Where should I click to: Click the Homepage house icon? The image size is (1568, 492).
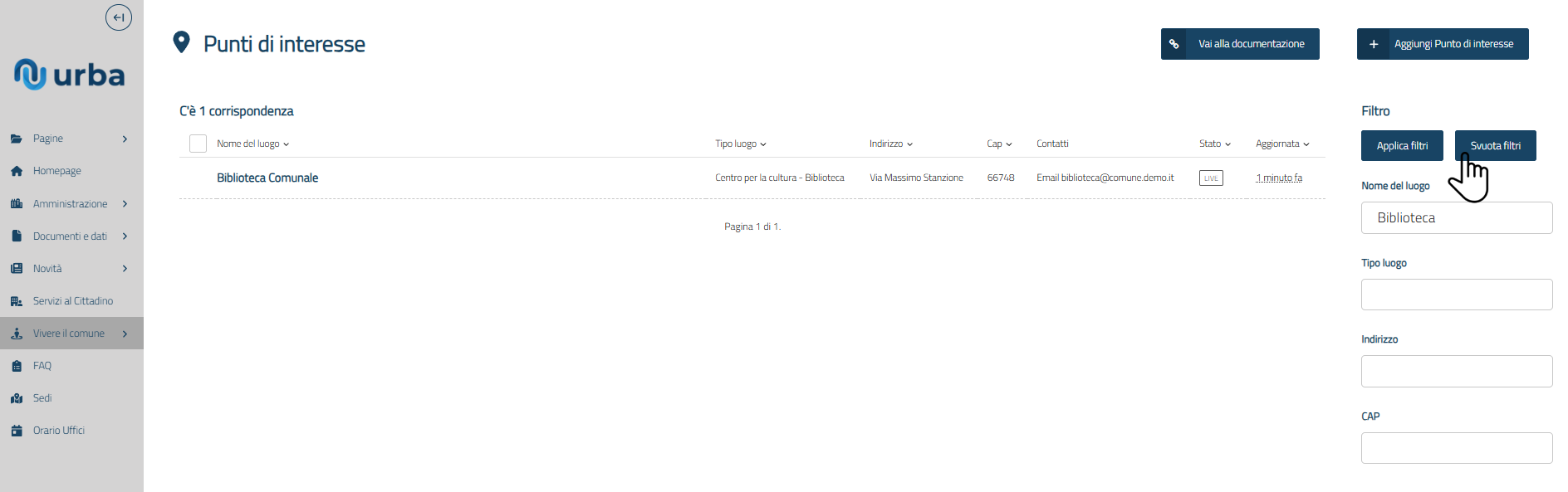pyautogui.click(x=17, y=171)
